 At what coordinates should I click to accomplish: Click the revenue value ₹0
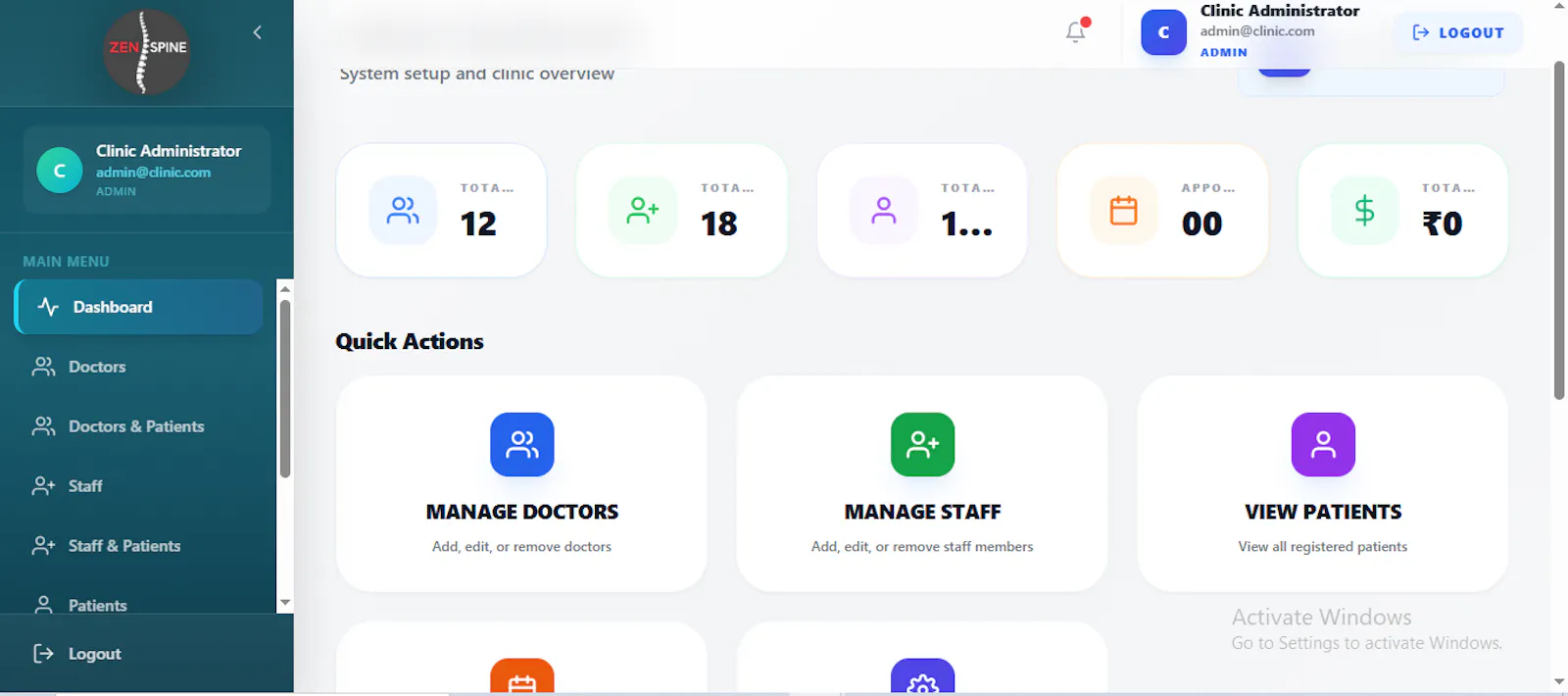[x=1443, y=224]
